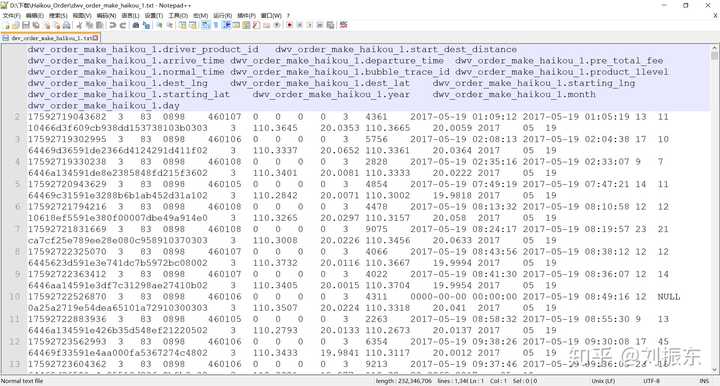Select the dwv_order_make_haikou_1.txt tab
The image size is (720, 386).
point(51,38)
